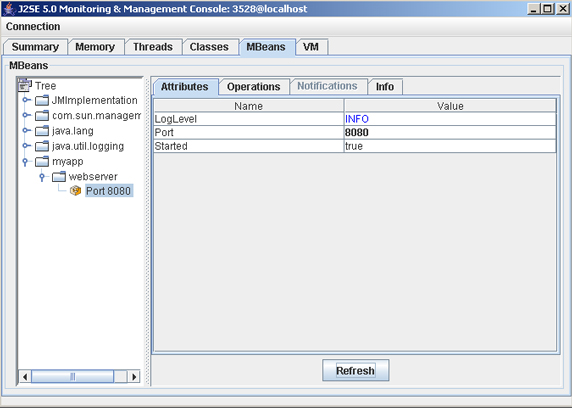Click the webserver folder icon
This screenshot has height=408, width=572.
(x=59, y=177)
